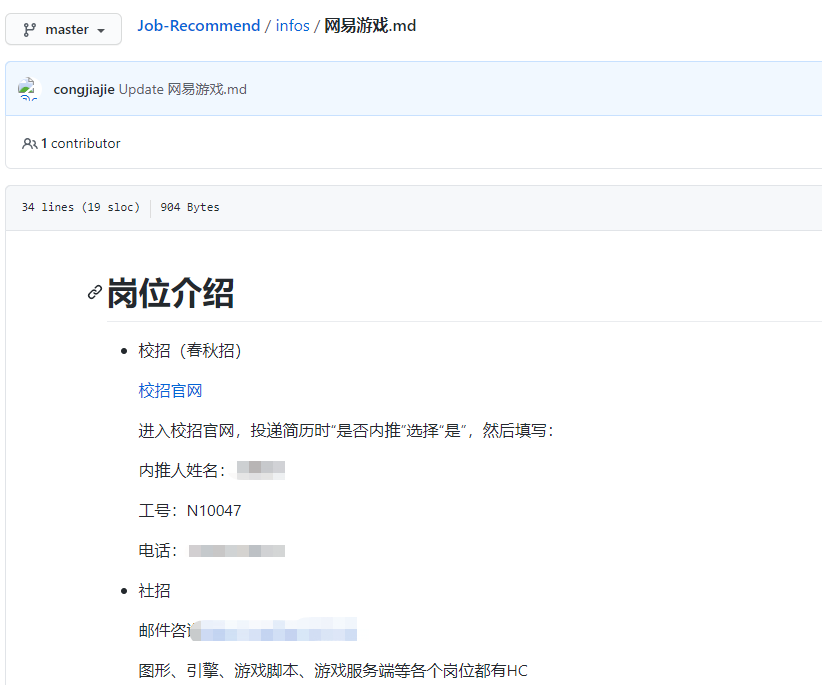Click the 图形、引擎、游戏脚本 HC line
Viewport: 822px width, 685px height.
click(333, 671)
